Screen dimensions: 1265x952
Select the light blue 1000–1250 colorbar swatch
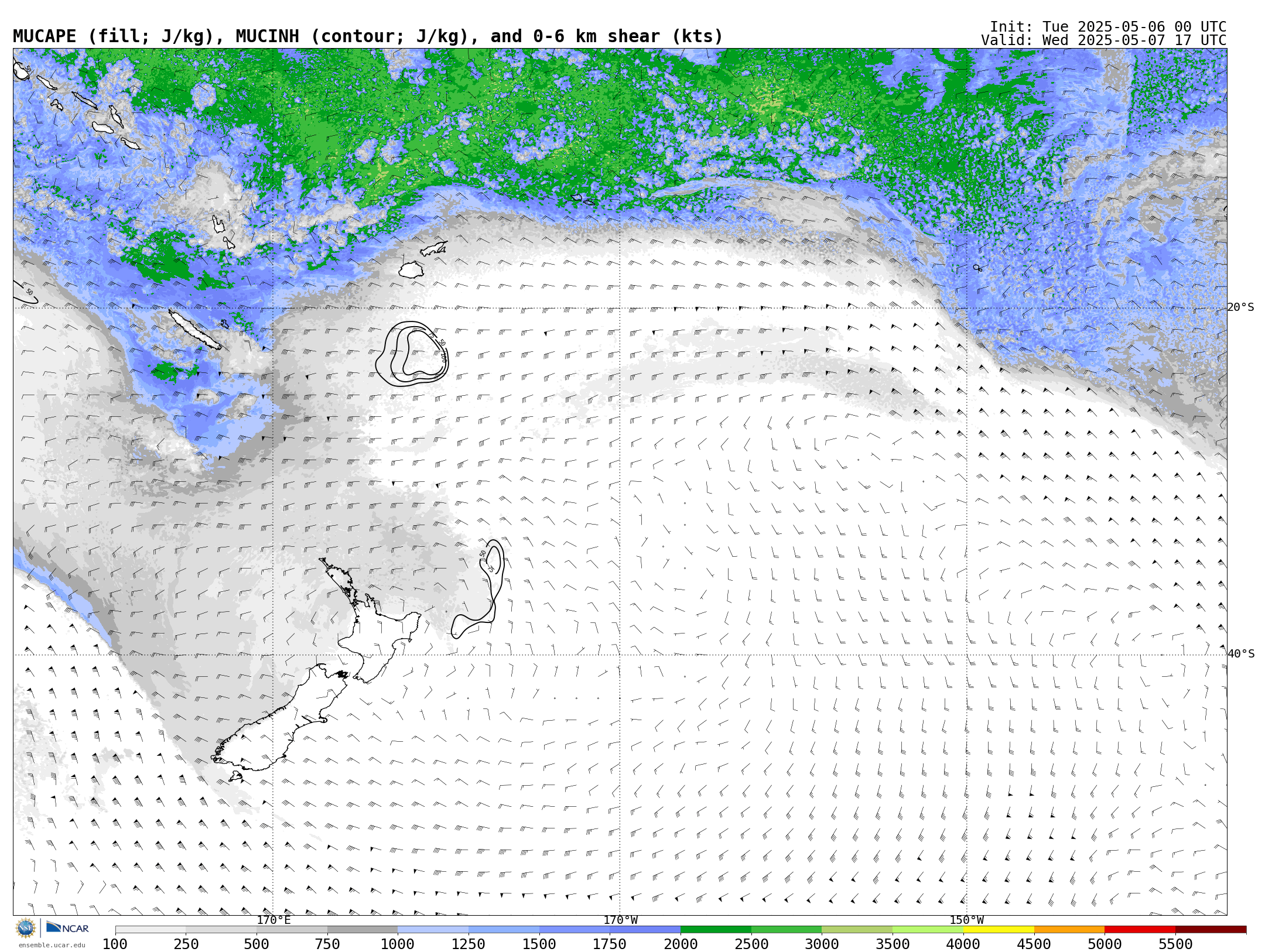coord(433,930)
